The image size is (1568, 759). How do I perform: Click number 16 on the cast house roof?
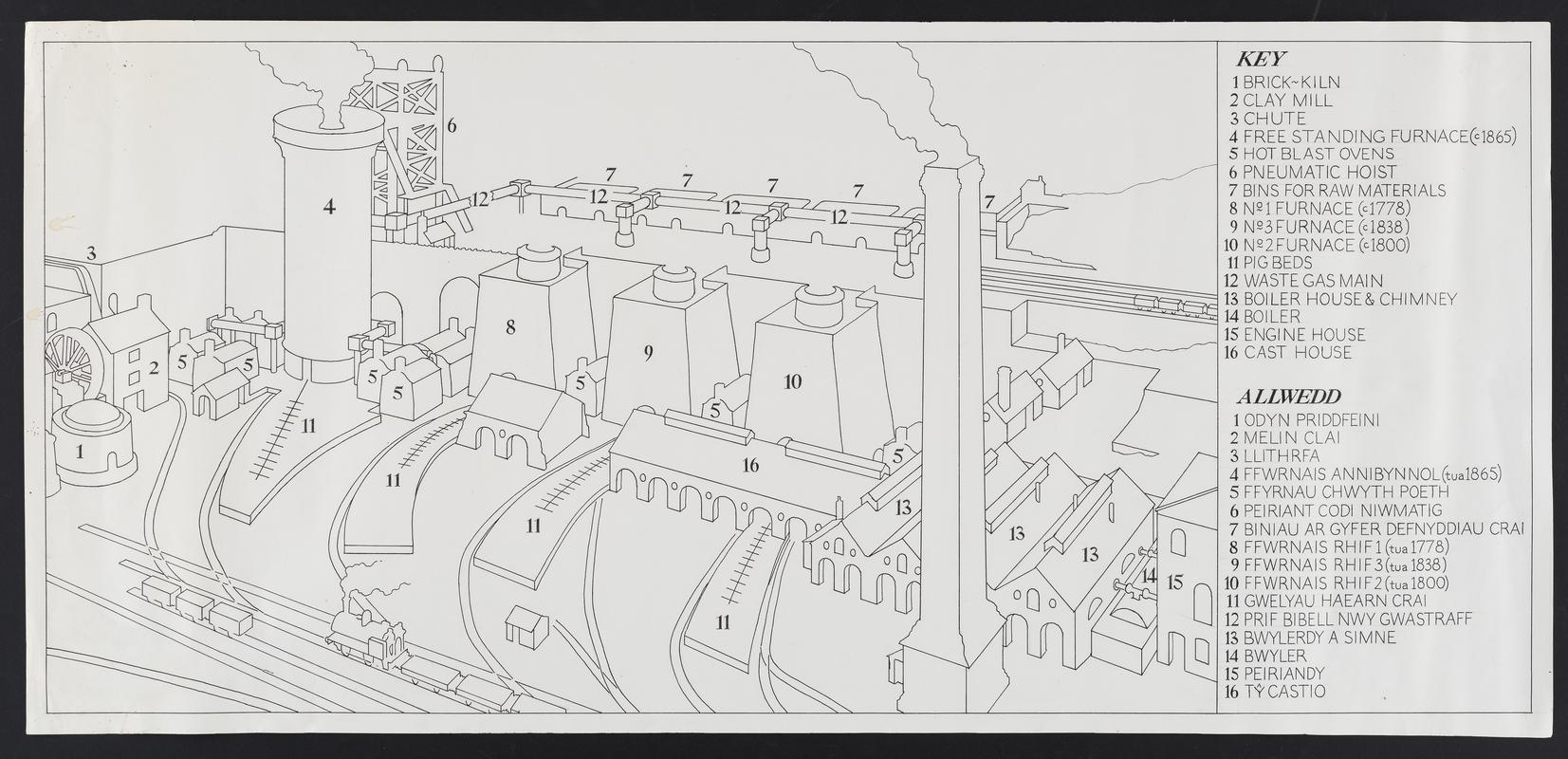point(750,465)
